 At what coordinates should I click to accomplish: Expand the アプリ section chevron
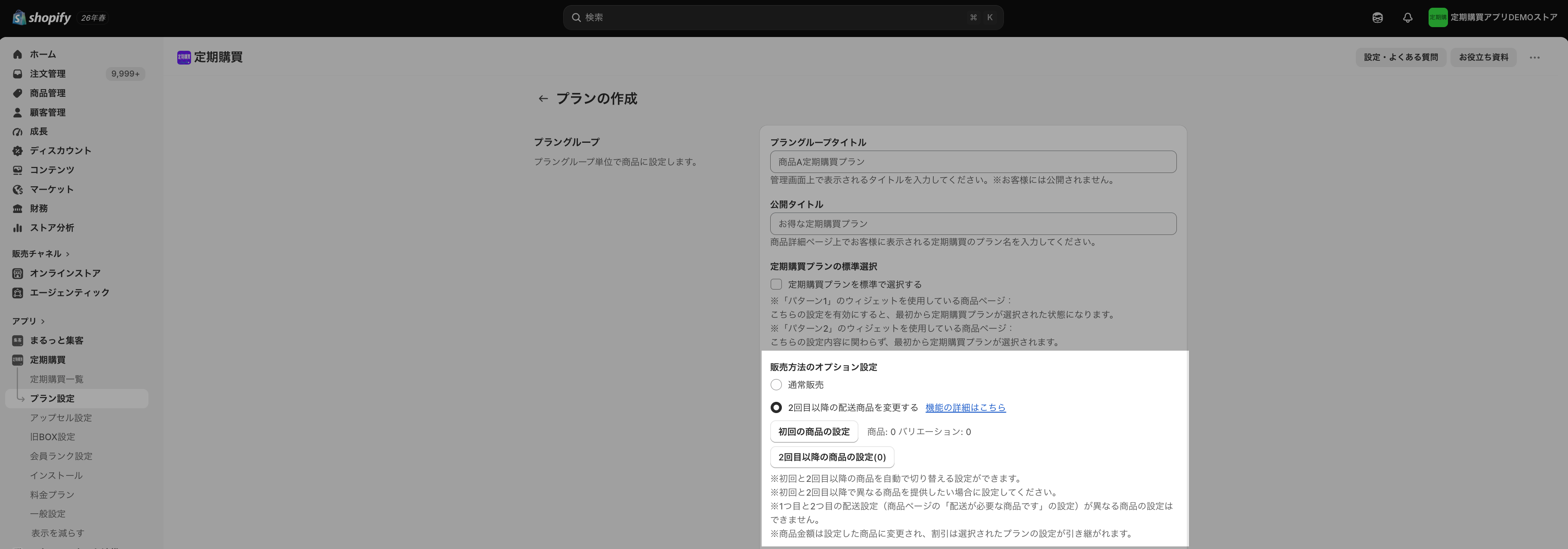pyautogui.click(x=43, y=321)
